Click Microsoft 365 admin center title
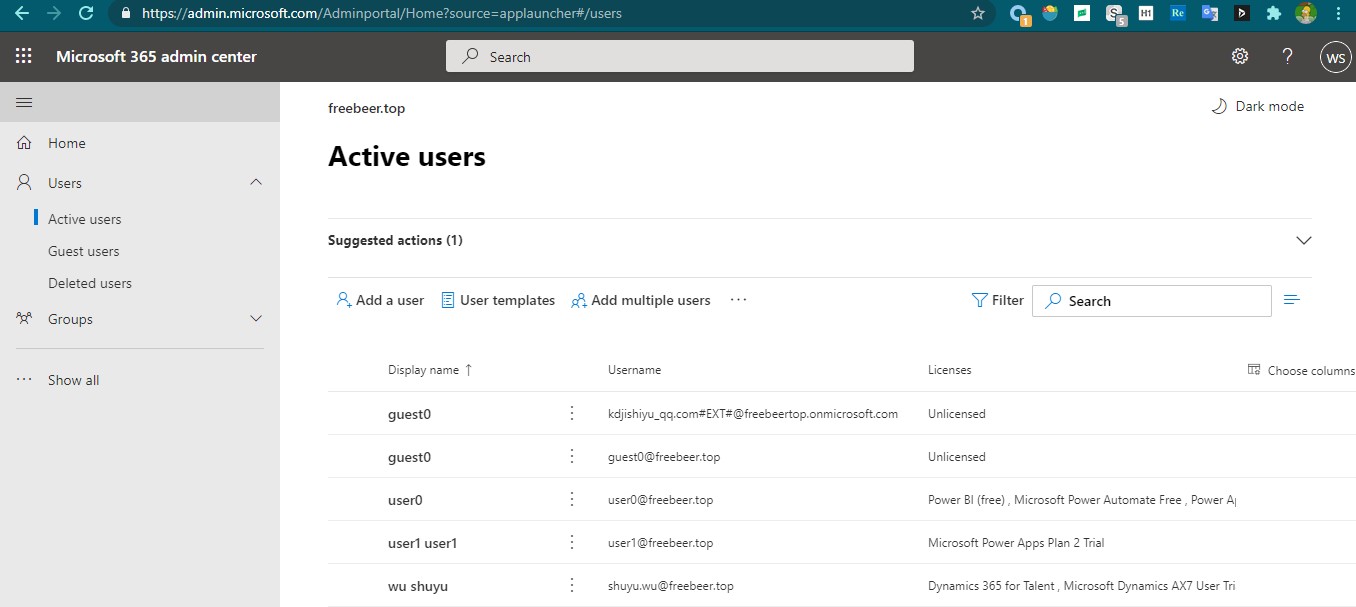Image resolution: width=1356 pixels, height=607 pixels. pyautogui.click(x=156, y=57)
